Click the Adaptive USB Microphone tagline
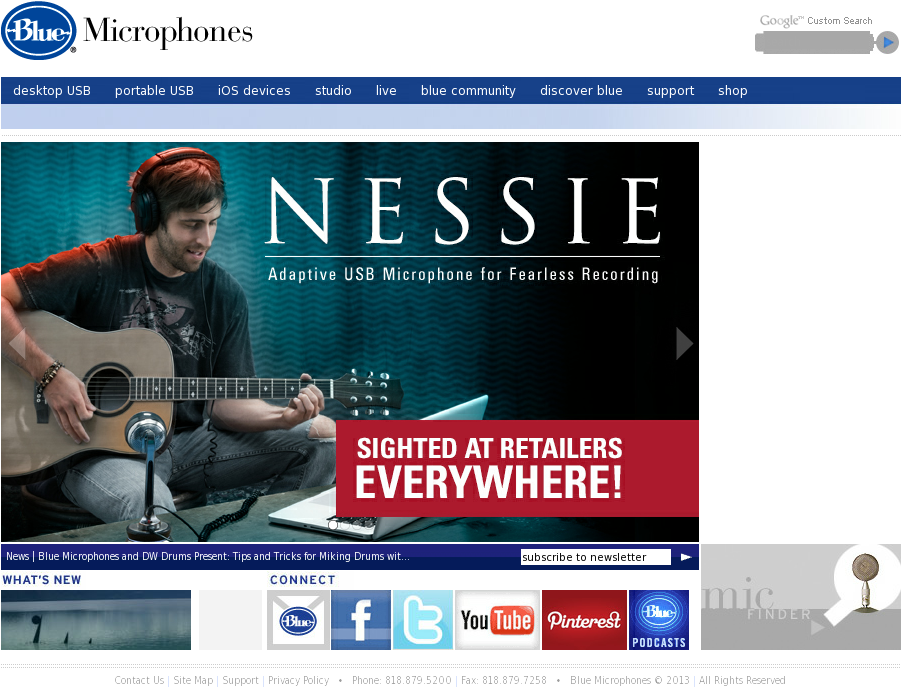 coord(463,274)
